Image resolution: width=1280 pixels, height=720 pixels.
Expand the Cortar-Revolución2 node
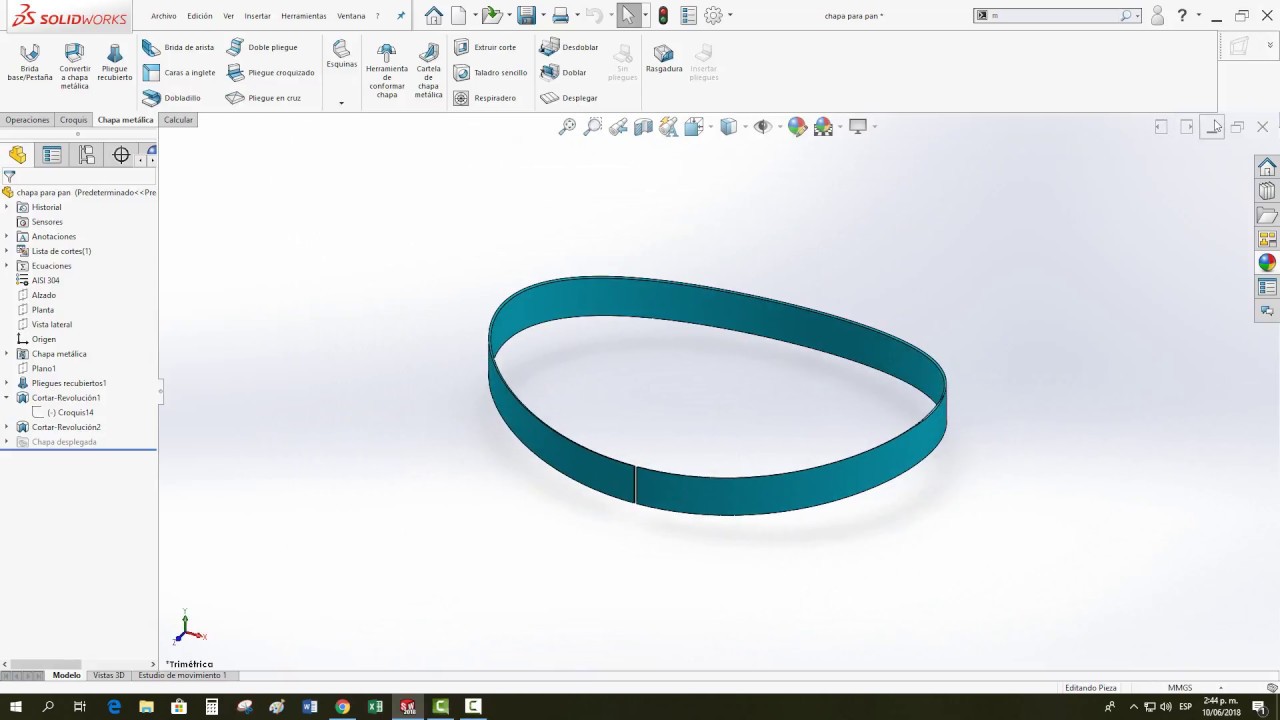tap(7, 427)
